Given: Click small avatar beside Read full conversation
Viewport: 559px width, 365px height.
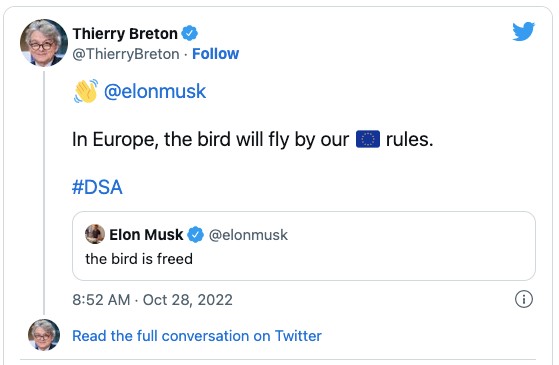Looking at the screenshot, I should click(44, 335).
